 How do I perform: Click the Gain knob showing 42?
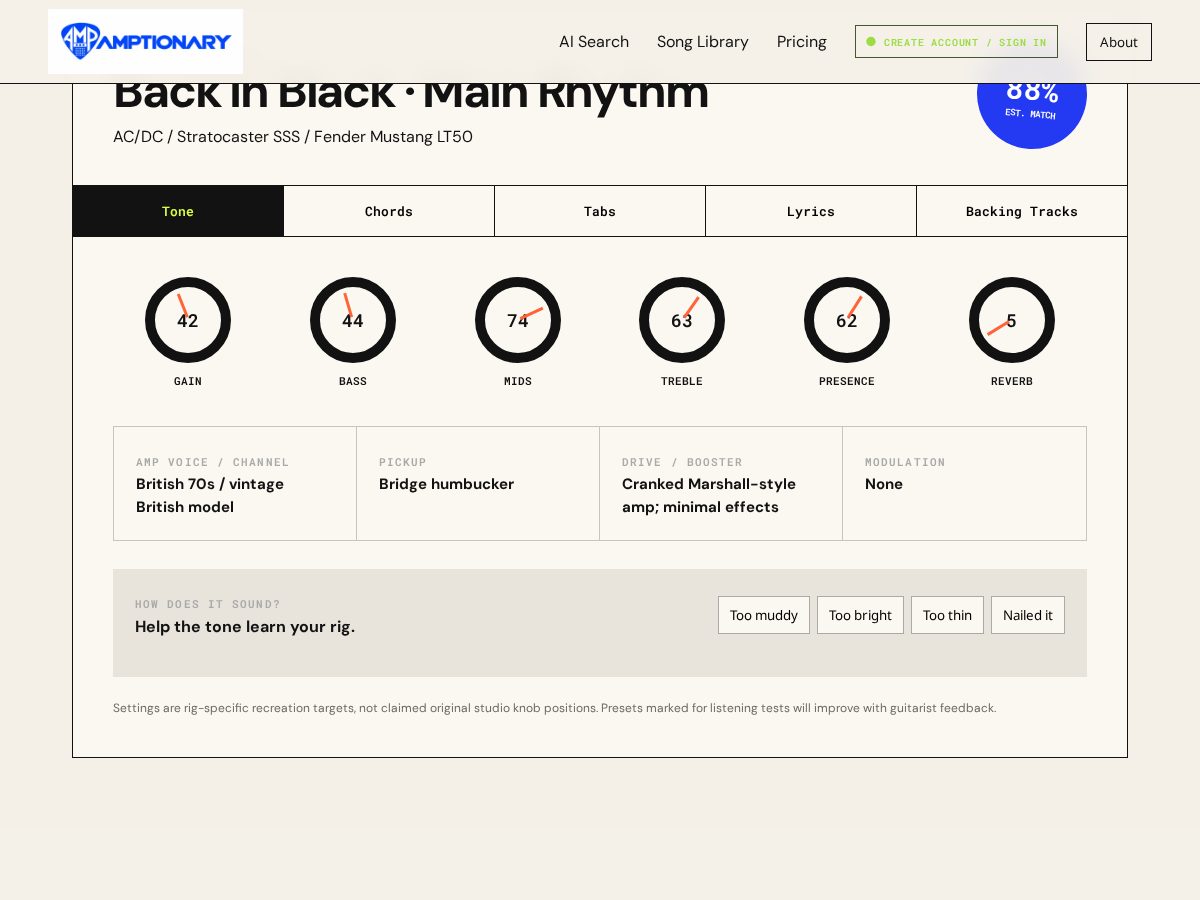pos(188,320)
